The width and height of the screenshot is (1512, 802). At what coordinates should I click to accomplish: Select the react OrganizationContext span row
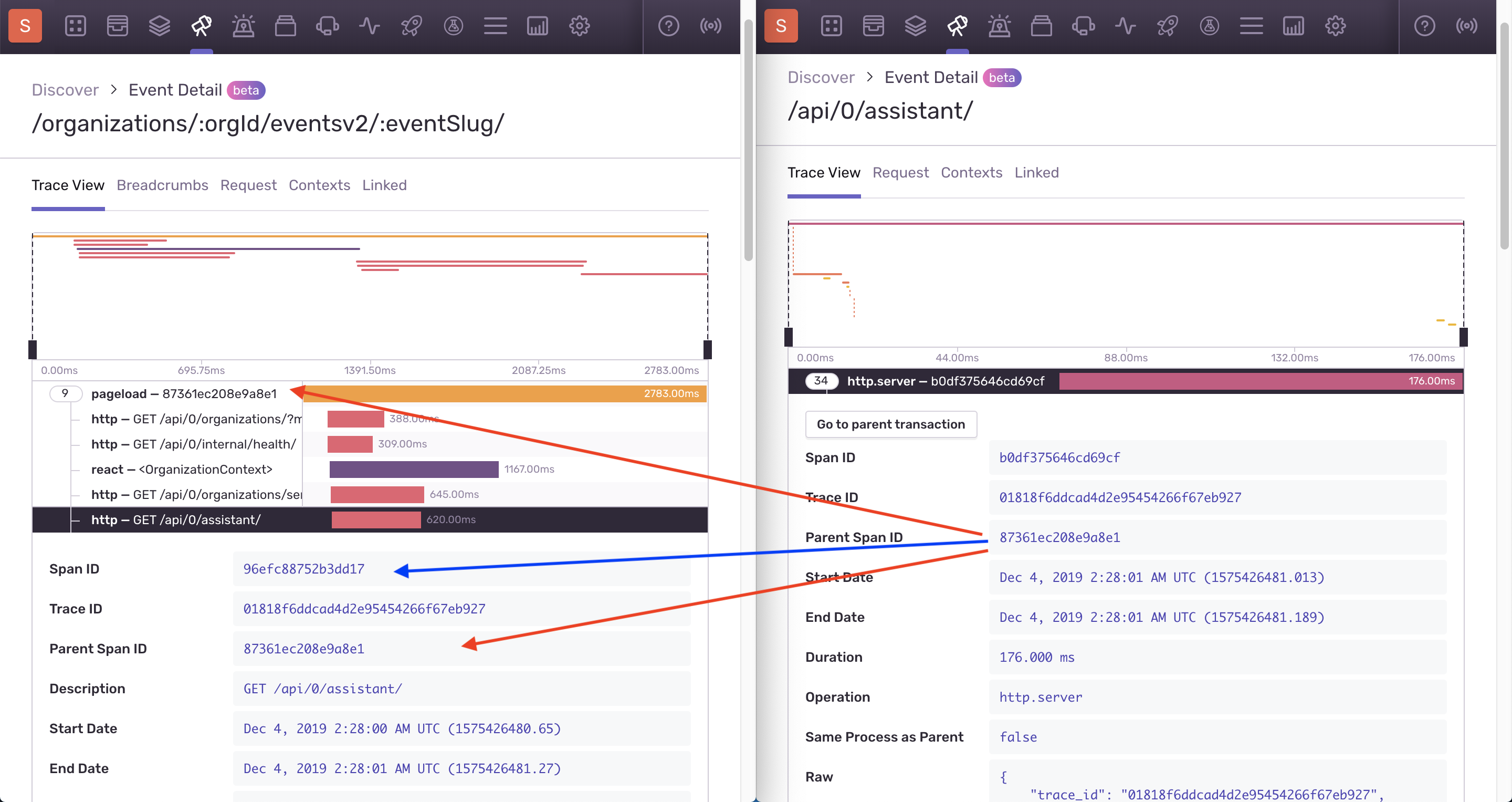tap(182, 469)
